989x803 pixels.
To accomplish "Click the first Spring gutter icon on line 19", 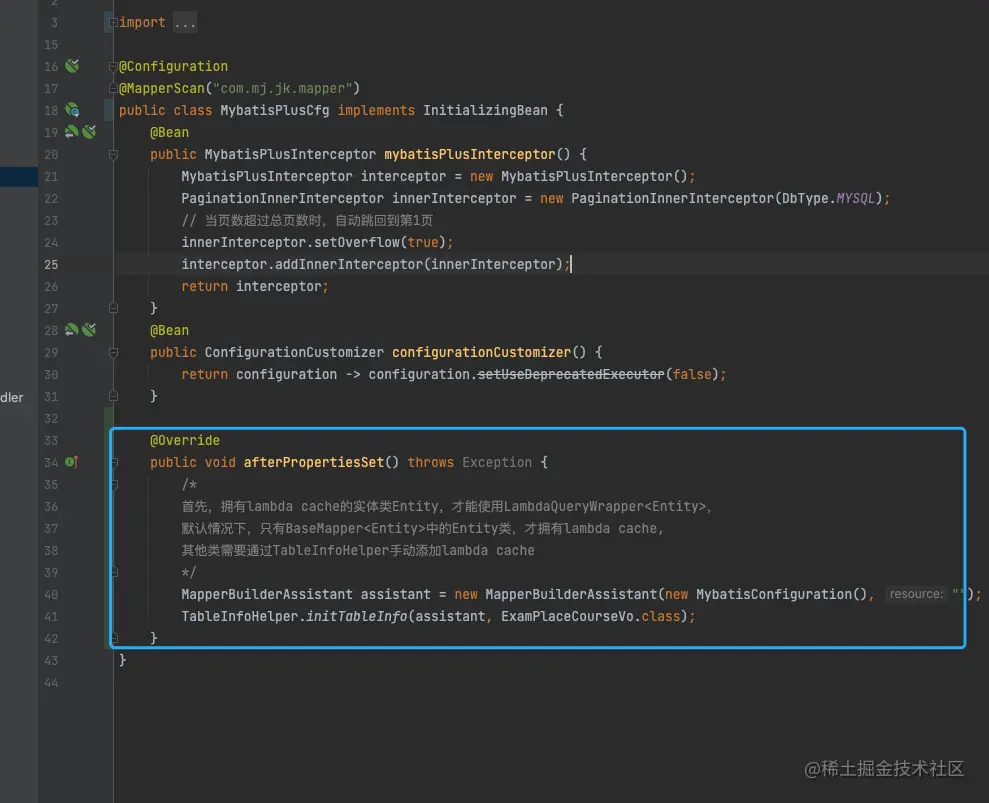I will tap(71, 132).
